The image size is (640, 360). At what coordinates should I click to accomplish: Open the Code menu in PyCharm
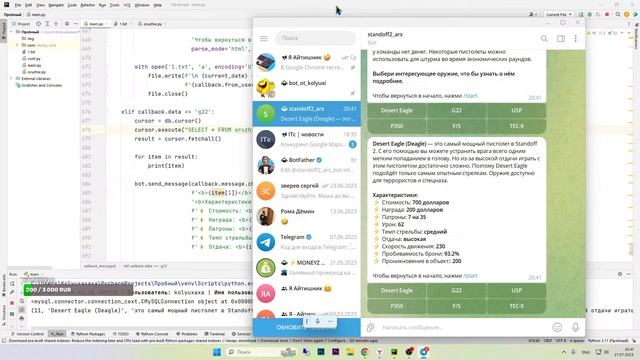tap(72, 5)
